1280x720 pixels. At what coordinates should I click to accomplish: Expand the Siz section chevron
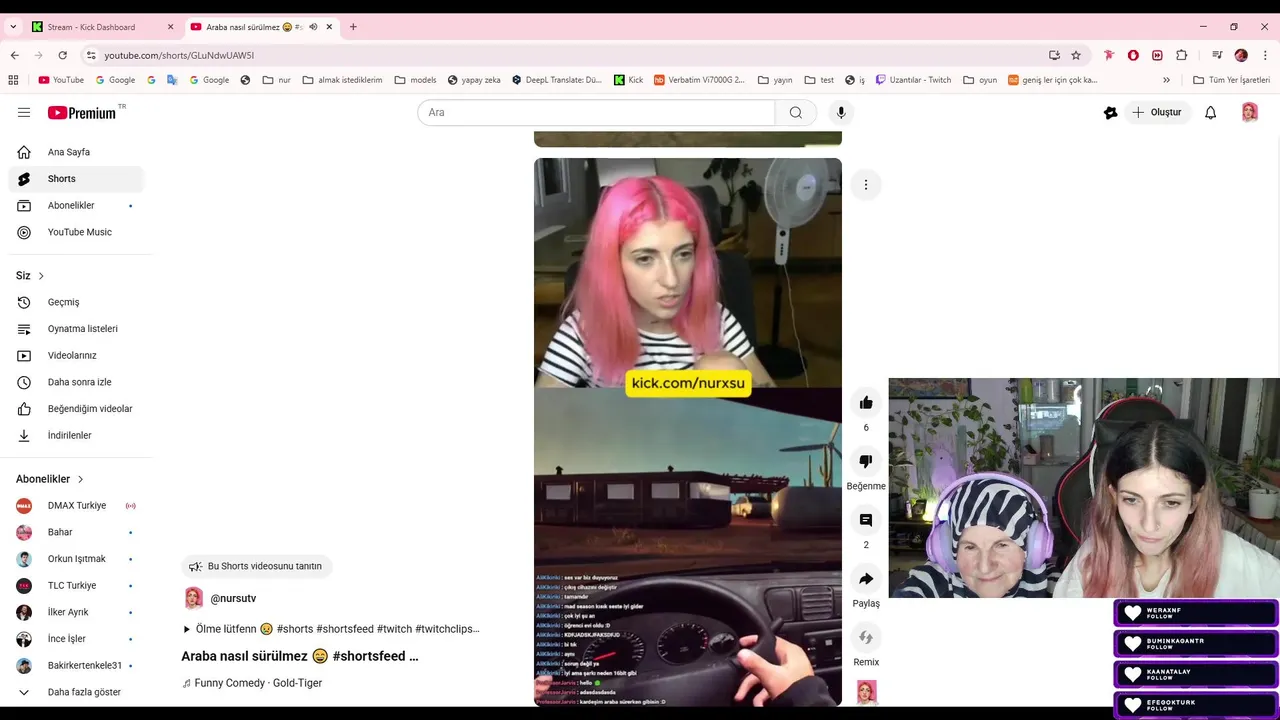coord(41,276)
